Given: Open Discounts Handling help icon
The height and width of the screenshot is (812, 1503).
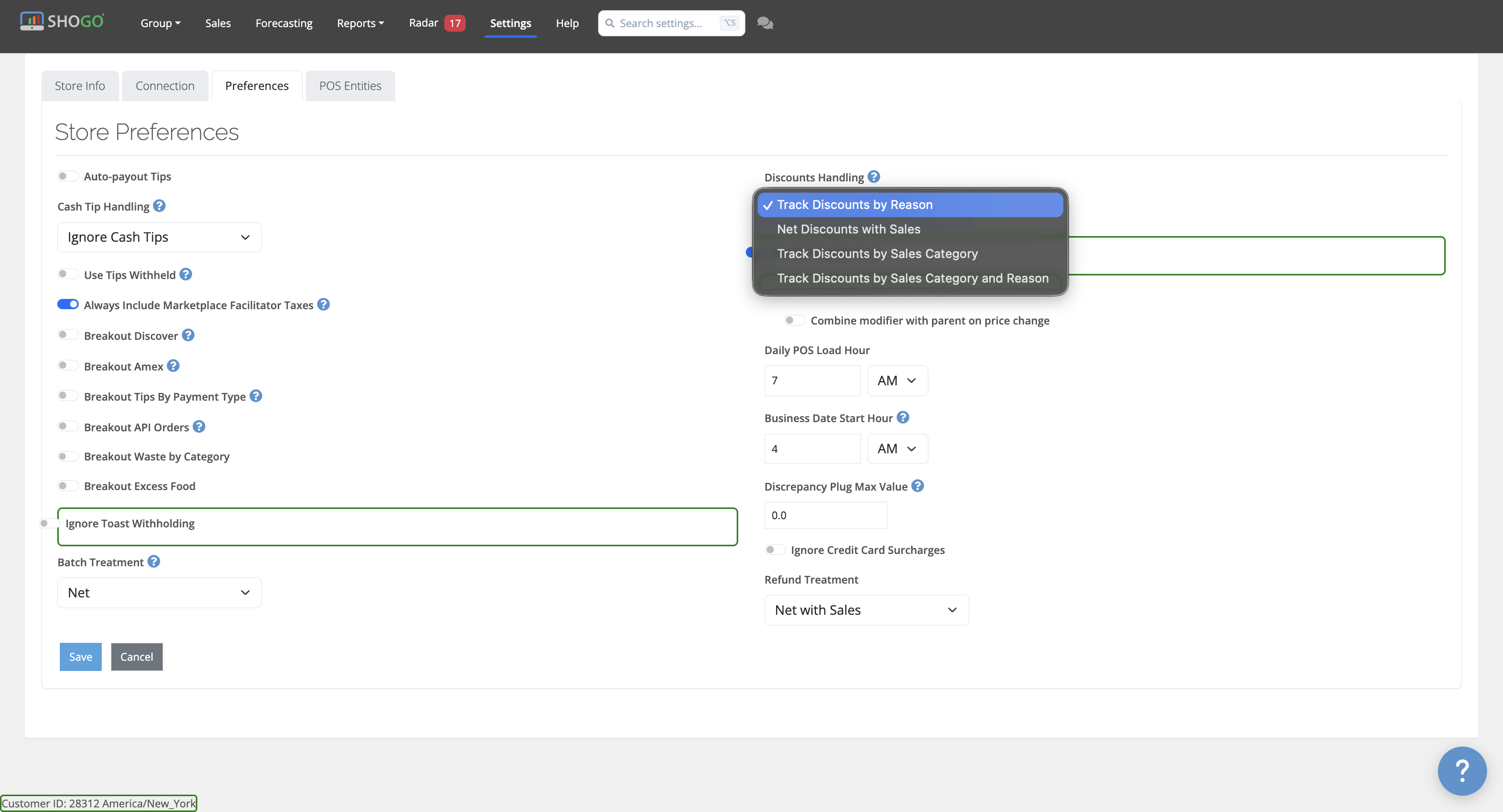Looking at the screenshot, I should tap(874, 176).
